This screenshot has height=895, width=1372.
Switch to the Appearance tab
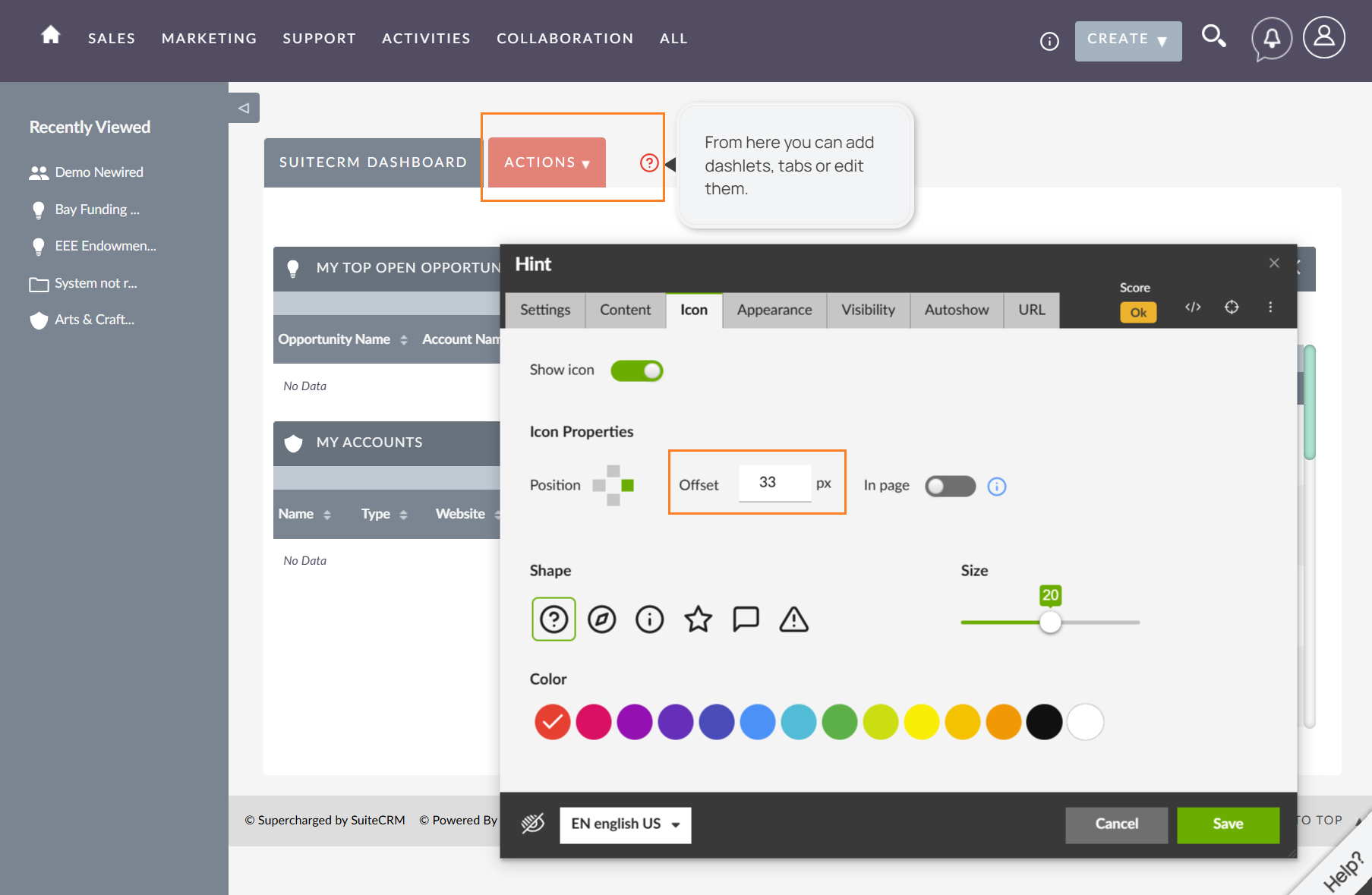[x=774, y=310]
